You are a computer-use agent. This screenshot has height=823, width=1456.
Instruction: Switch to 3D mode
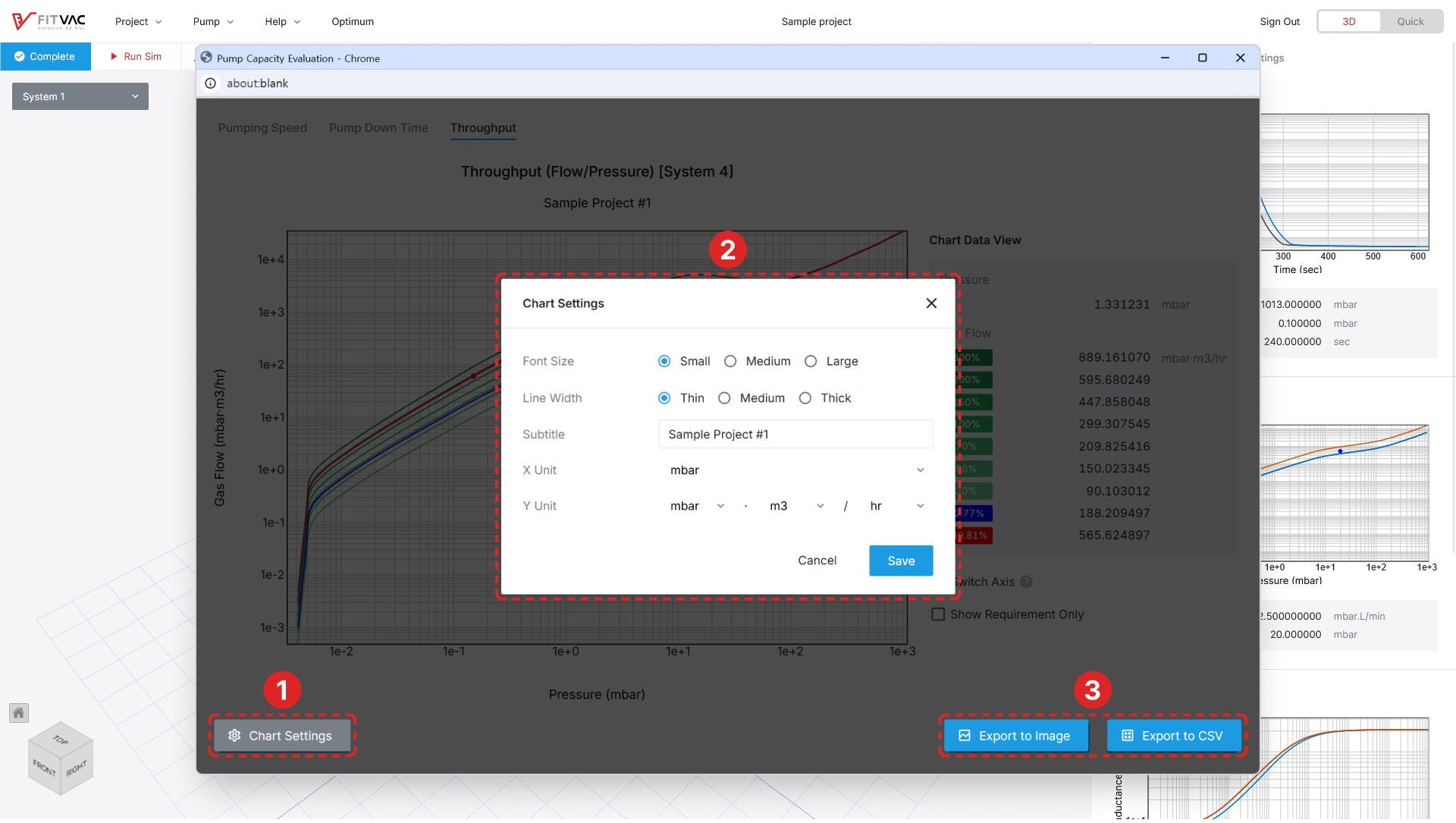click(1348, 21)
